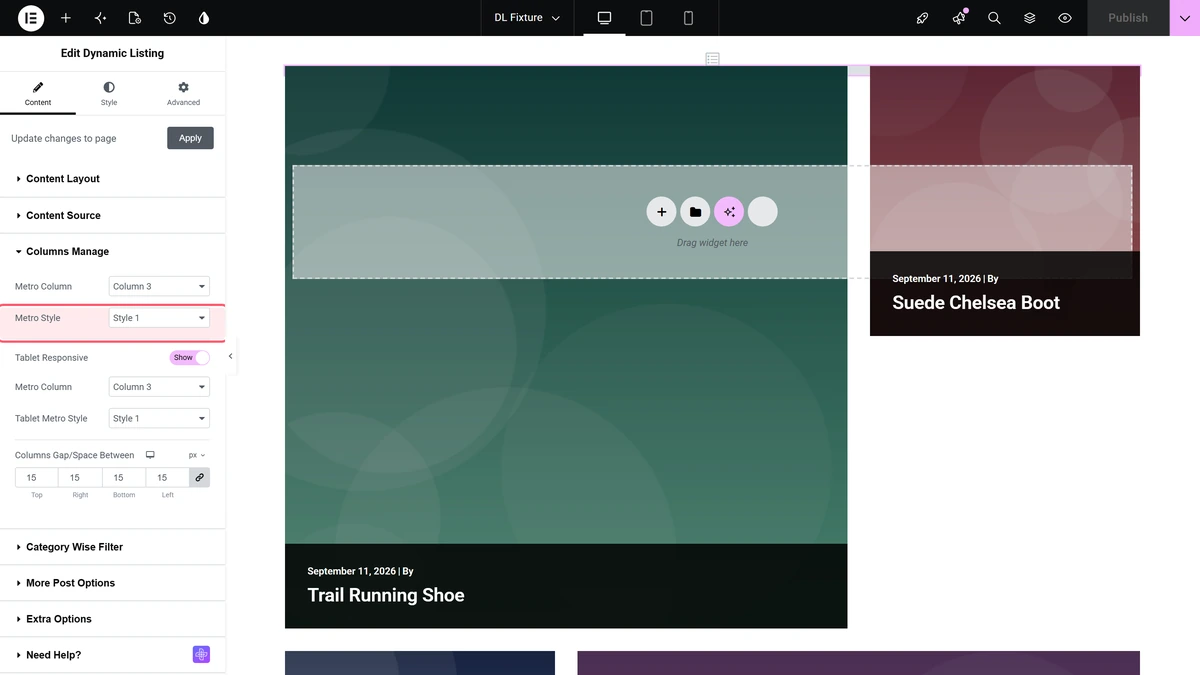This screenshot has width=1200, height=675.
Task: Switch to desktop device view
Action: click(604, 18)
